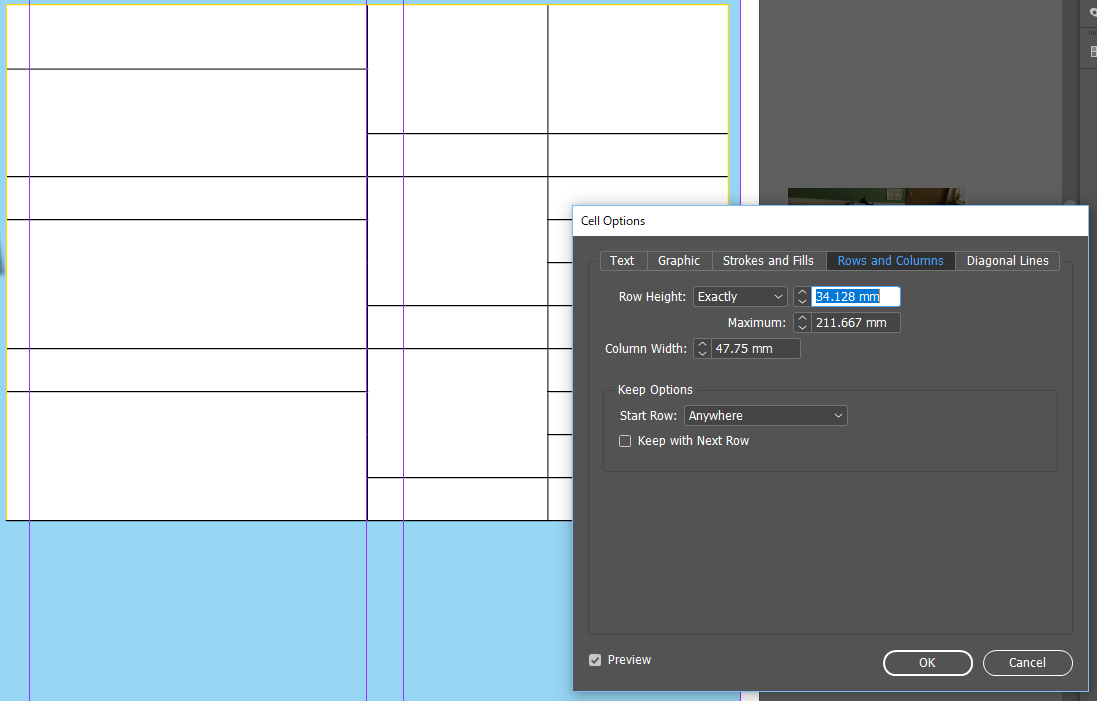Viewport: 1097px width, 701px height.
Task: Expand the Row Height mode selector chevron
Action: (778, 296)
